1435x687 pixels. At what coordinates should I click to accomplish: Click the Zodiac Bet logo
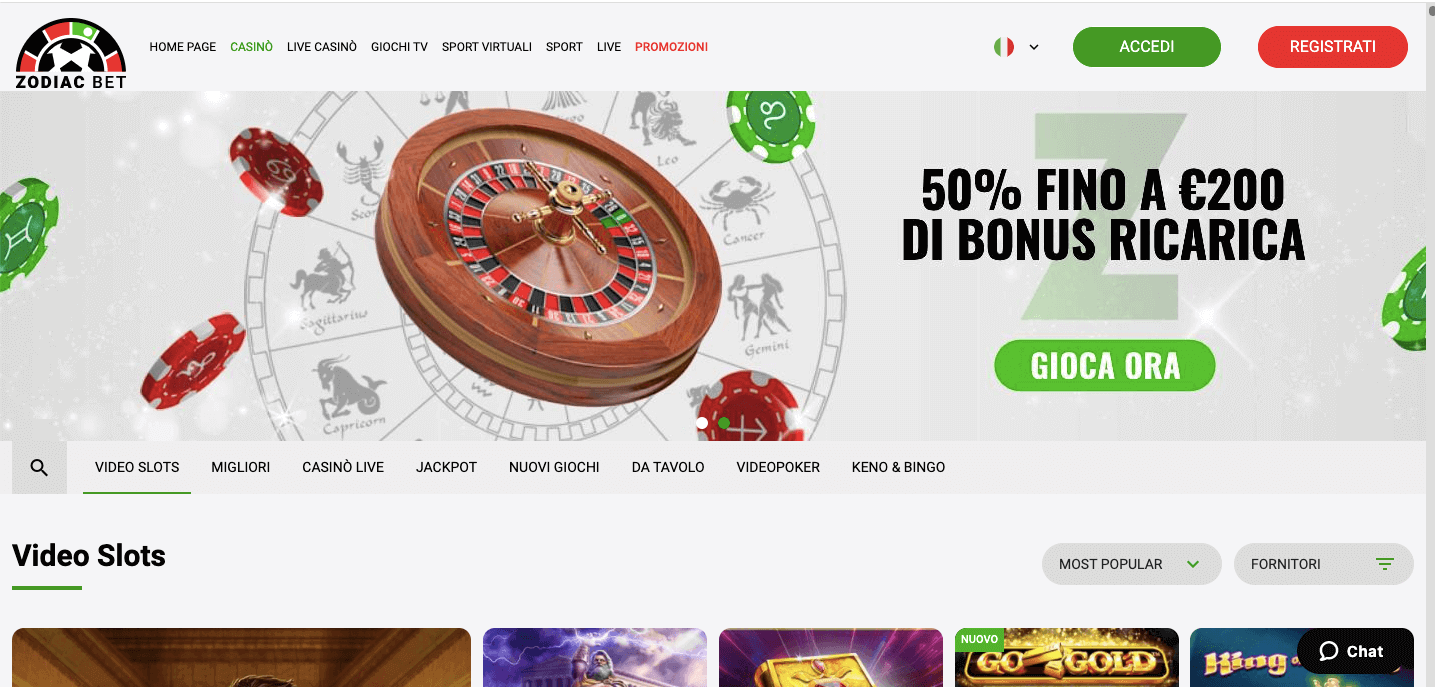(x=71, y=53)
